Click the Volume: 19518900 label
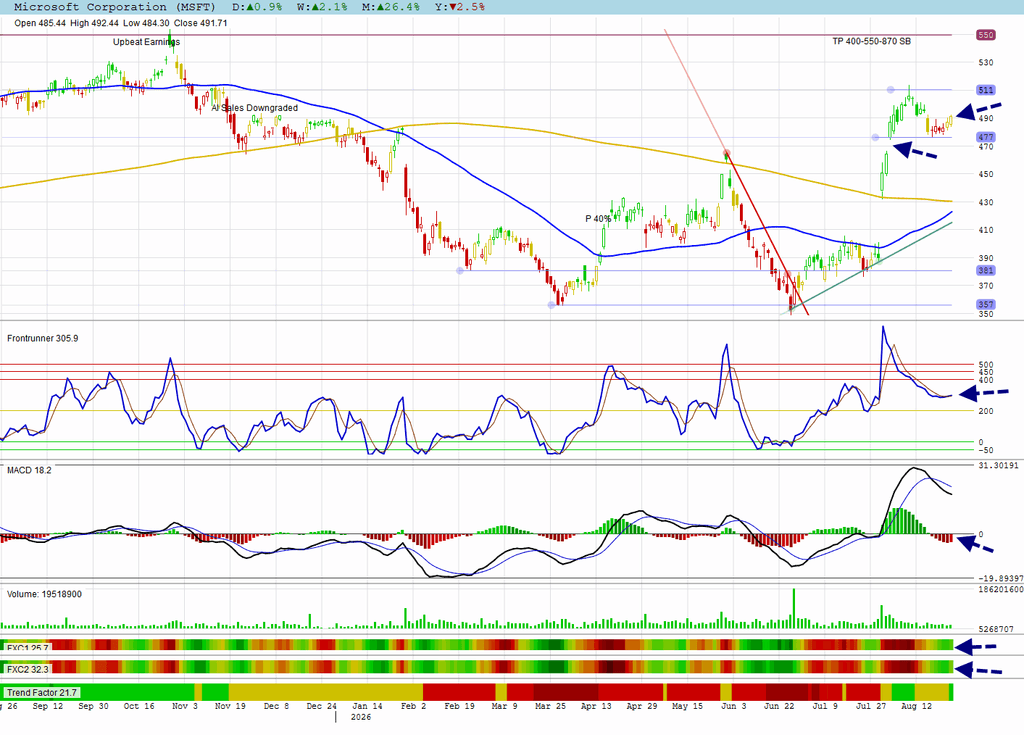 point(44,595)
